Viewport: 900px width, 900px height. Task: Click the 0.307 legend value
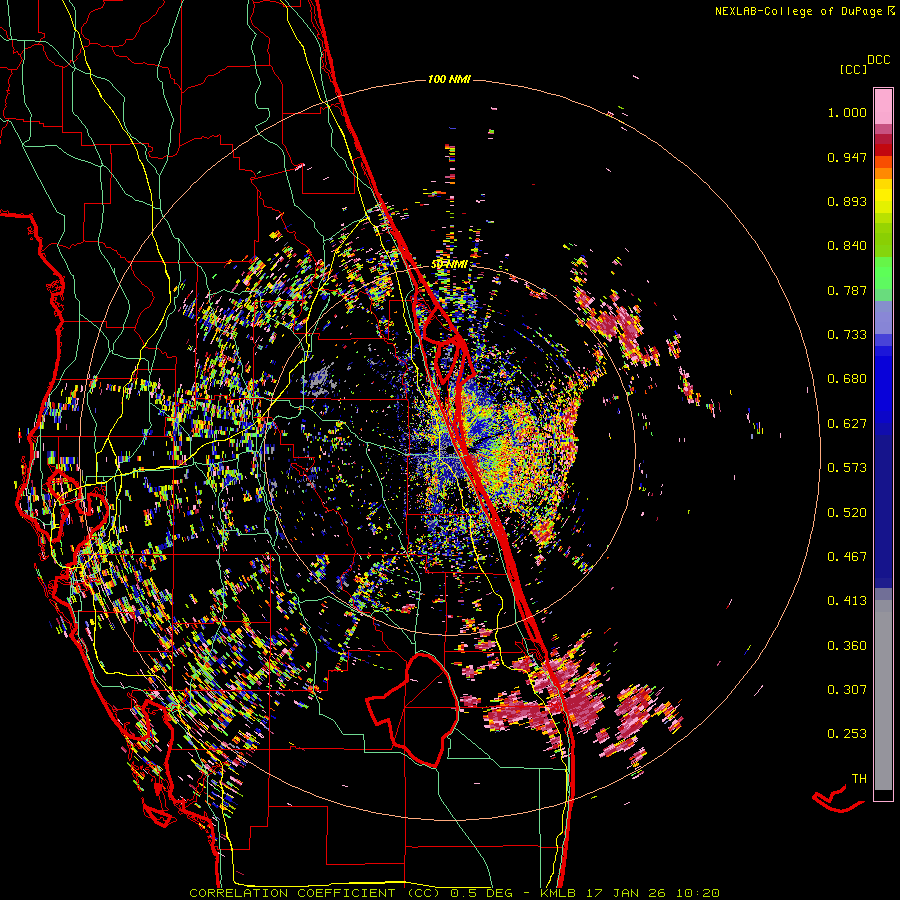click(x=847, y=690)
